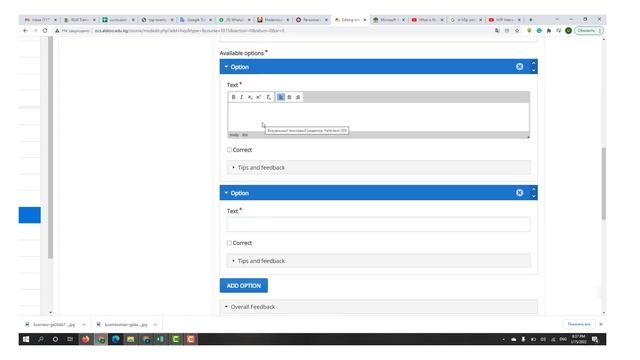Open File Explorer from the taskbar
The width and height of the screenshot is (640, 360).
point(131,339)
